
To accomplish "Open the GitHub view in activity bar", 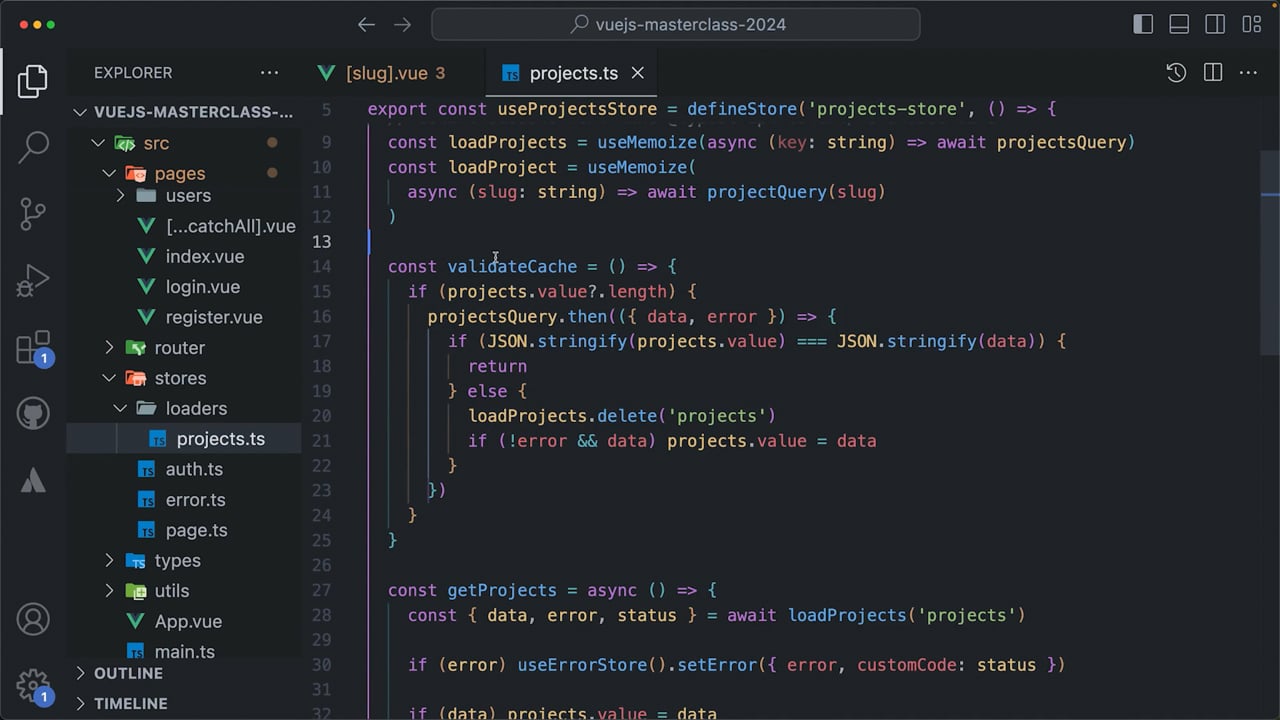I will click(x=33, y=414).
